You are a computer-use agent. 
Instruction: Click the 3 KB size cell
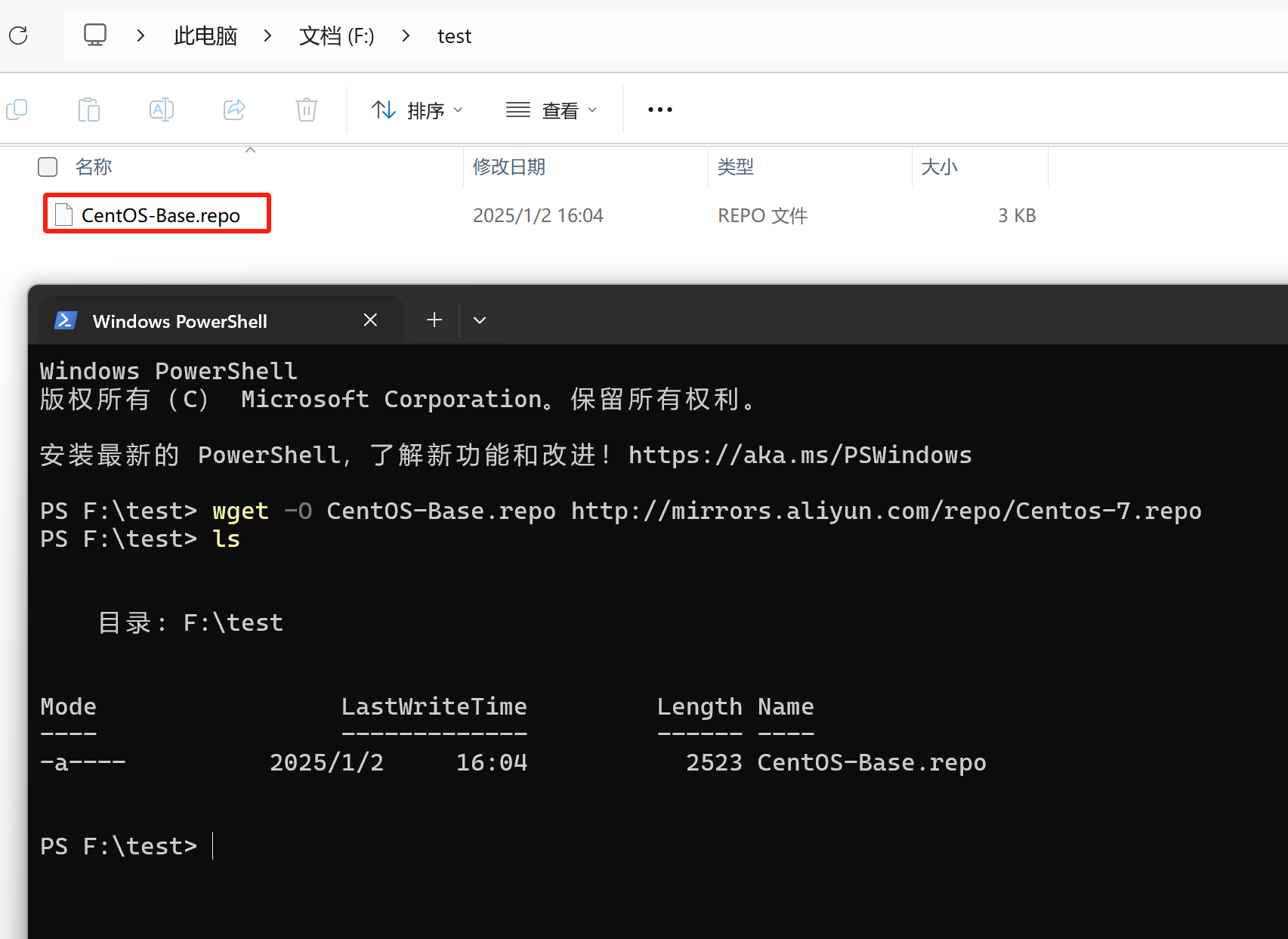pos(1017,216)
